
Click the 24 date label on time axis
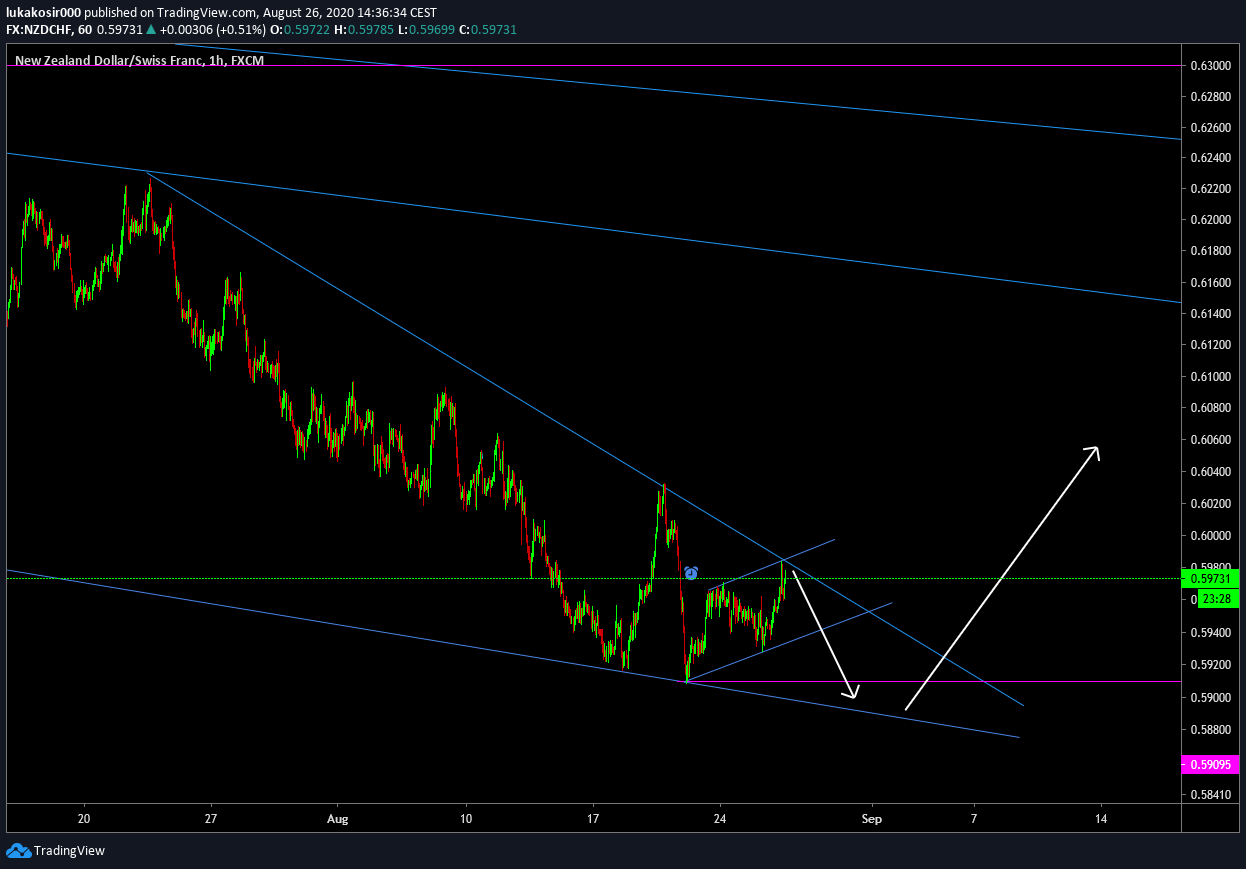(720, 817)
